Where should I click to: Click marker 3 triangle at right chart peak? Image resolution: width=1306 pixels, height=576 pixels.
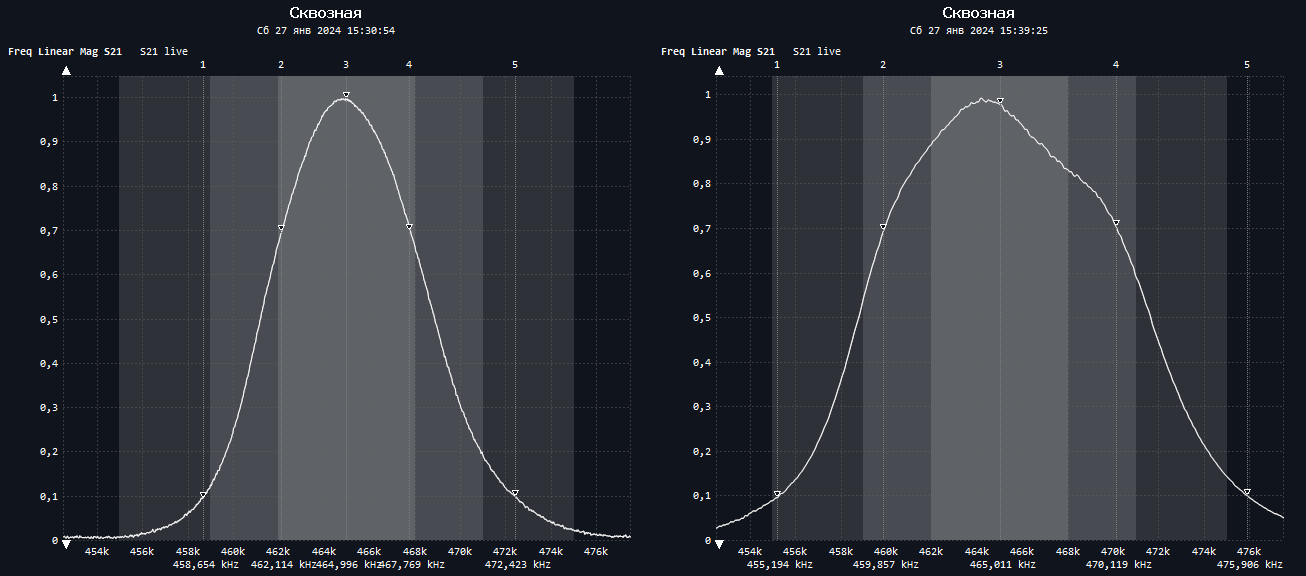tap(1000, 100)
